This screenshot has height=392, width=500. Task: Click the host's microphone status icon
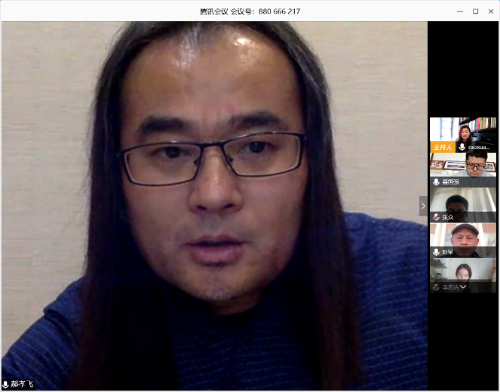(462, 147)
